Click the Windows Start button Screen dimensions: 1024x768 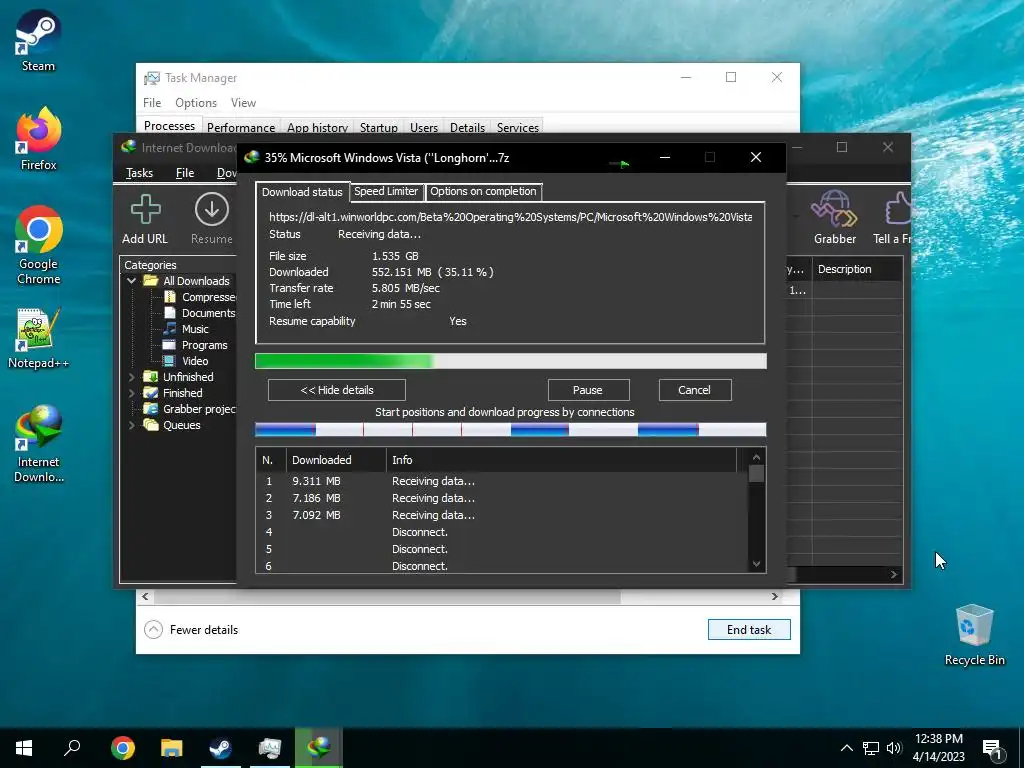click(24, 748)
